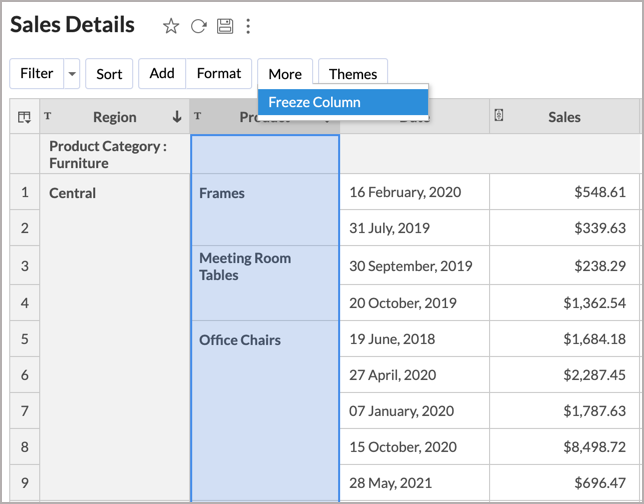The height and width of the screenshot is (504, 644).
Task: Click the text type icon in Region header
Action: [x=48, y=117]
